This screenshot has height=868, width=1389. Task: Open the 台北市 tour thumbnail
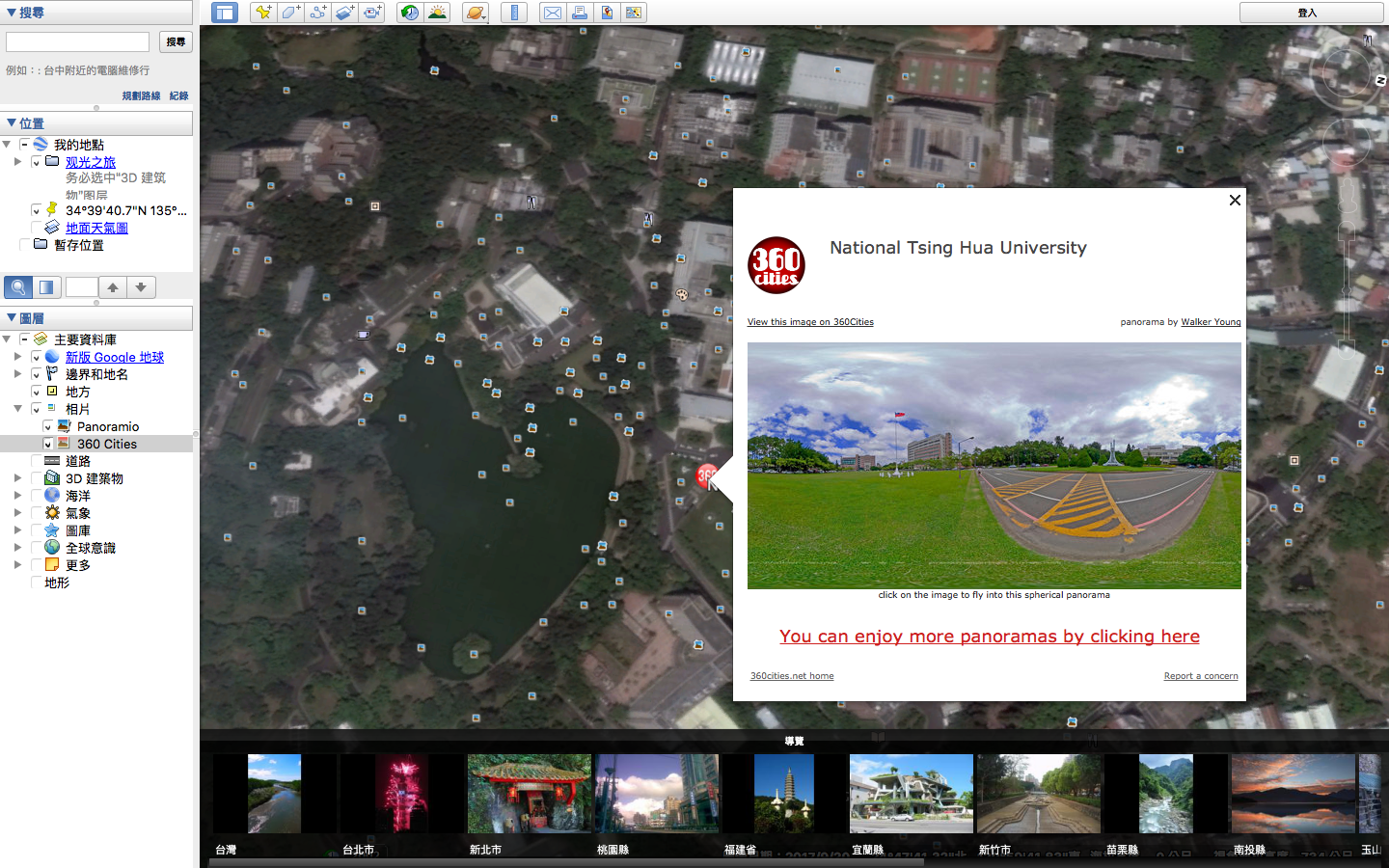click(401, 794)
